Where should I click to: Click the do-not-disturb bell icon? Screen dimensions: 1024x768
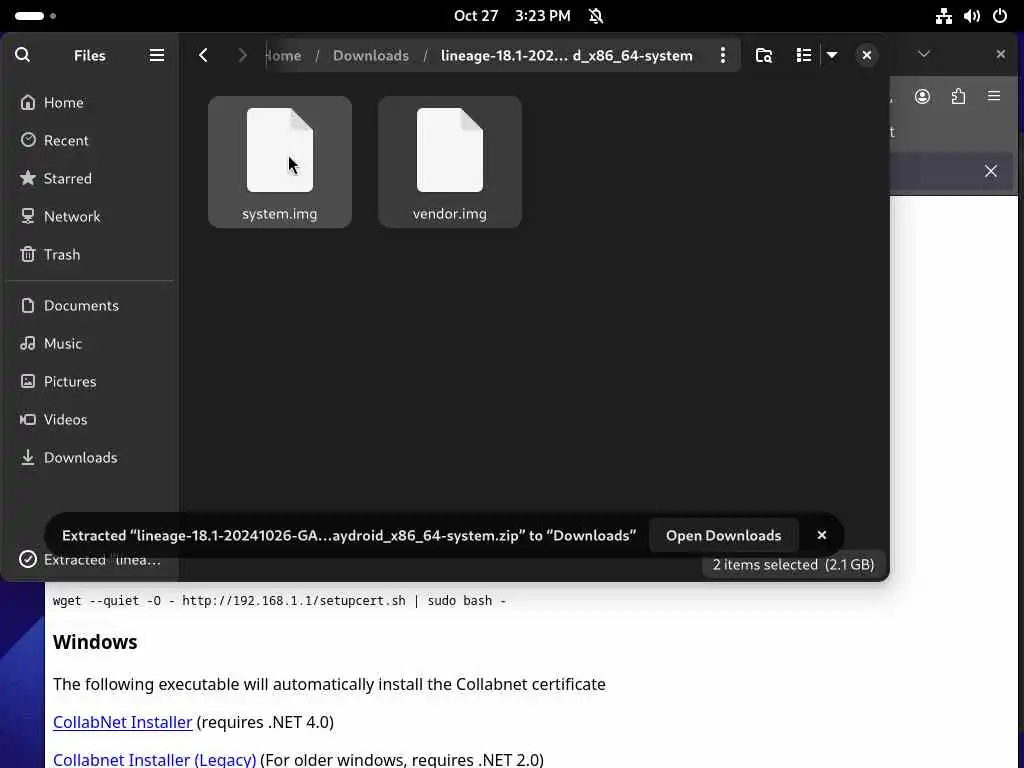[596, 16]
